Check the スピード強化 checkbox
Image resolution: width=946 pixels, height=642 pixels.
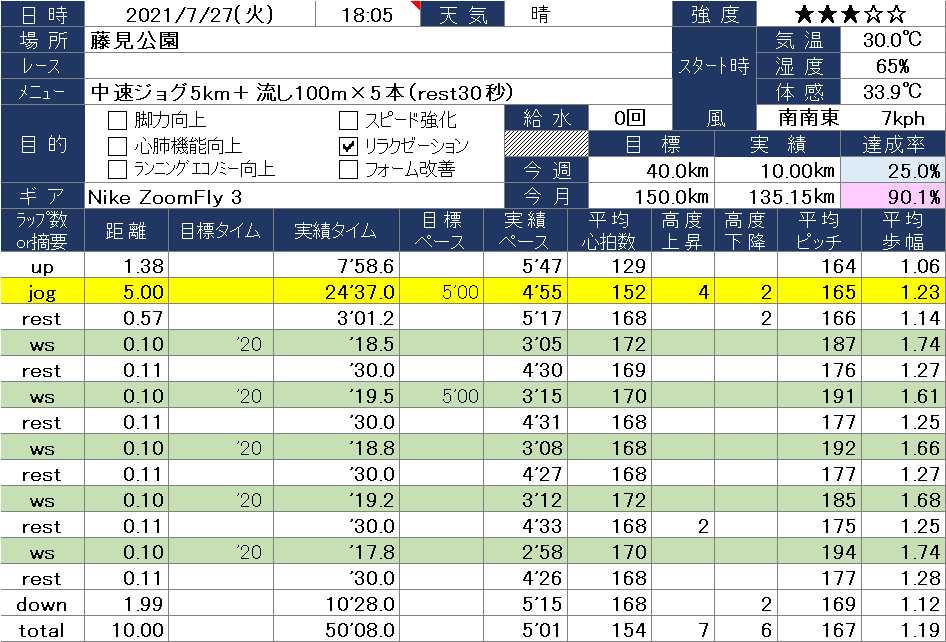(348, 121)
